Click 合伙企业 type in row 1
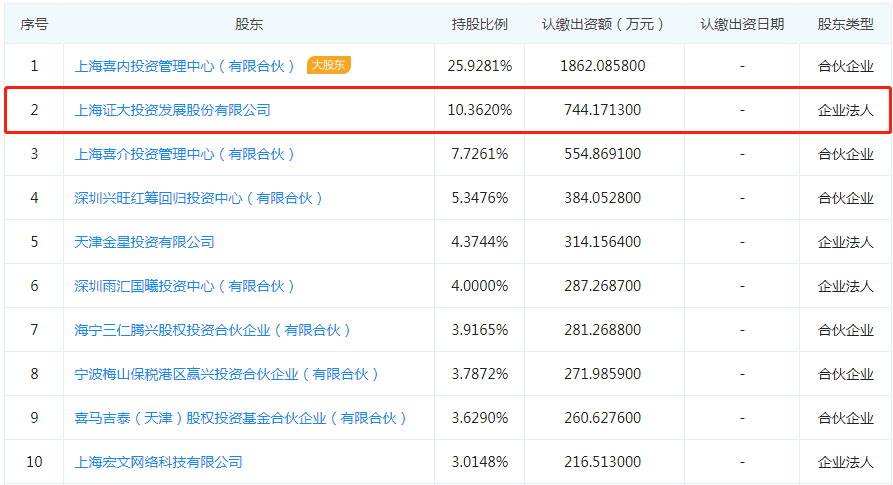 (845, 66)
